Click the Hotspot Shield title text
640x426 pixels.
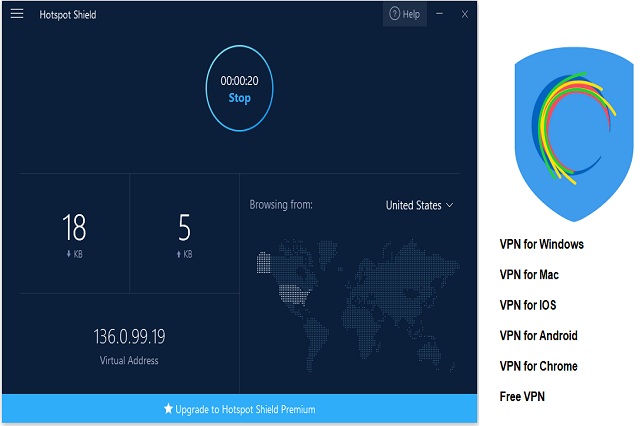[68, 15]
